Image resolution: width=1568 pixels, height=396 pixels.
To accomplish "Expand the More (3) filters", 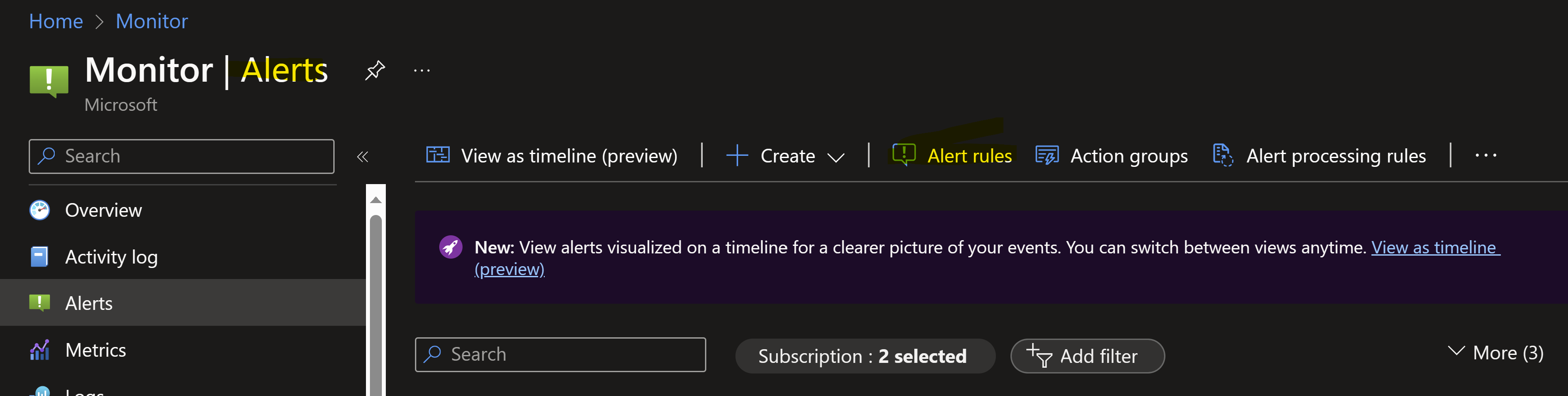I will coord(1496,353).
